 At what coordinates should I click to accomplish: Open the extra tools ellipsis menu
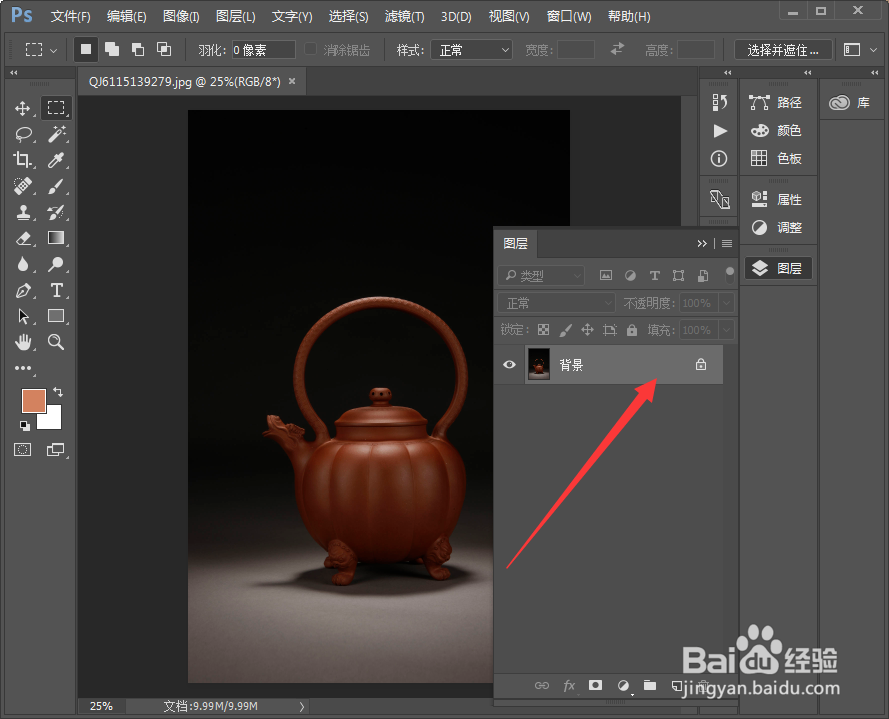(x=23, y=368)
